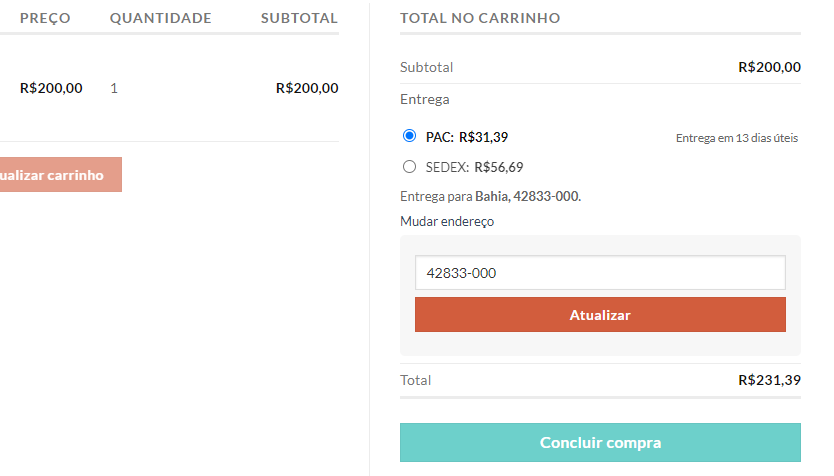Select the SEDEX shipping radio button
This screenshot has height=476, width=834.
click(409, 167)
